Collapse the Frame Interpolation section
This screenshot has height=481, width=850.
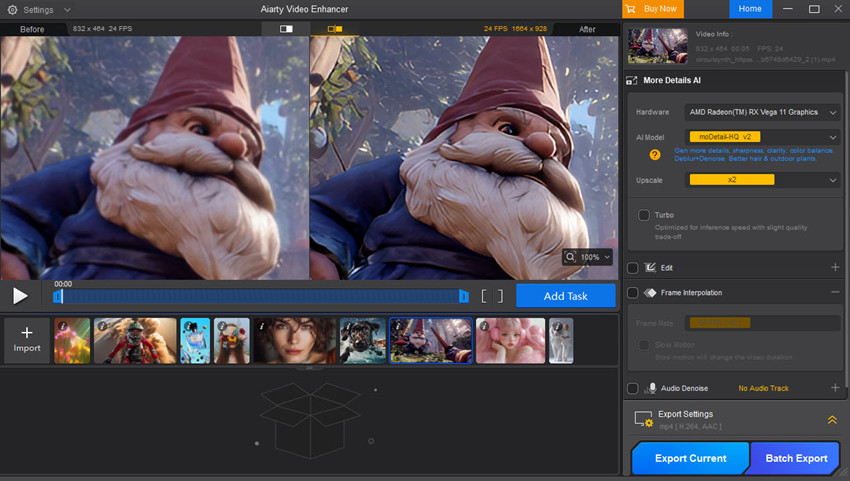click(x=835, y=292)
